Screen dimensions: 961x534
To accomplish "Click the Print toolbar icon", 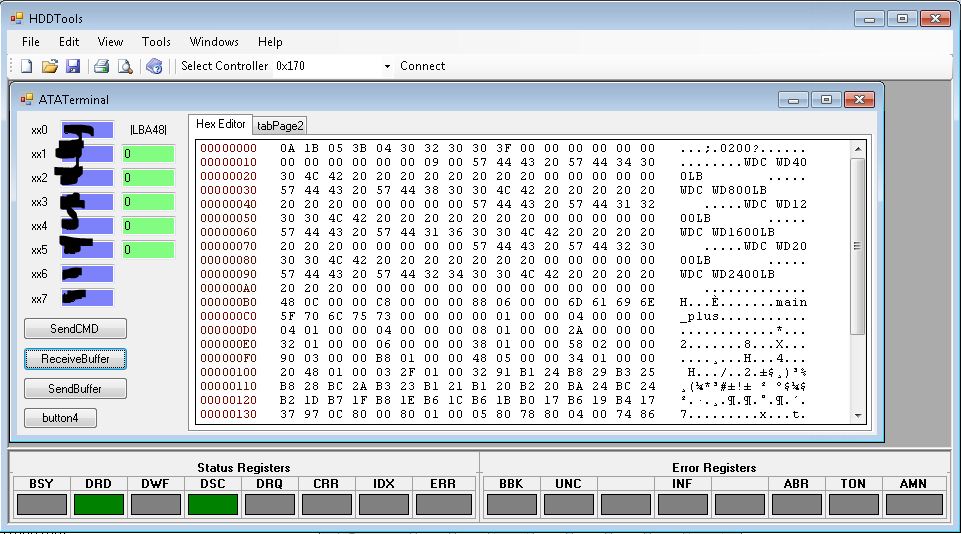I will click(x=101, y=66).
